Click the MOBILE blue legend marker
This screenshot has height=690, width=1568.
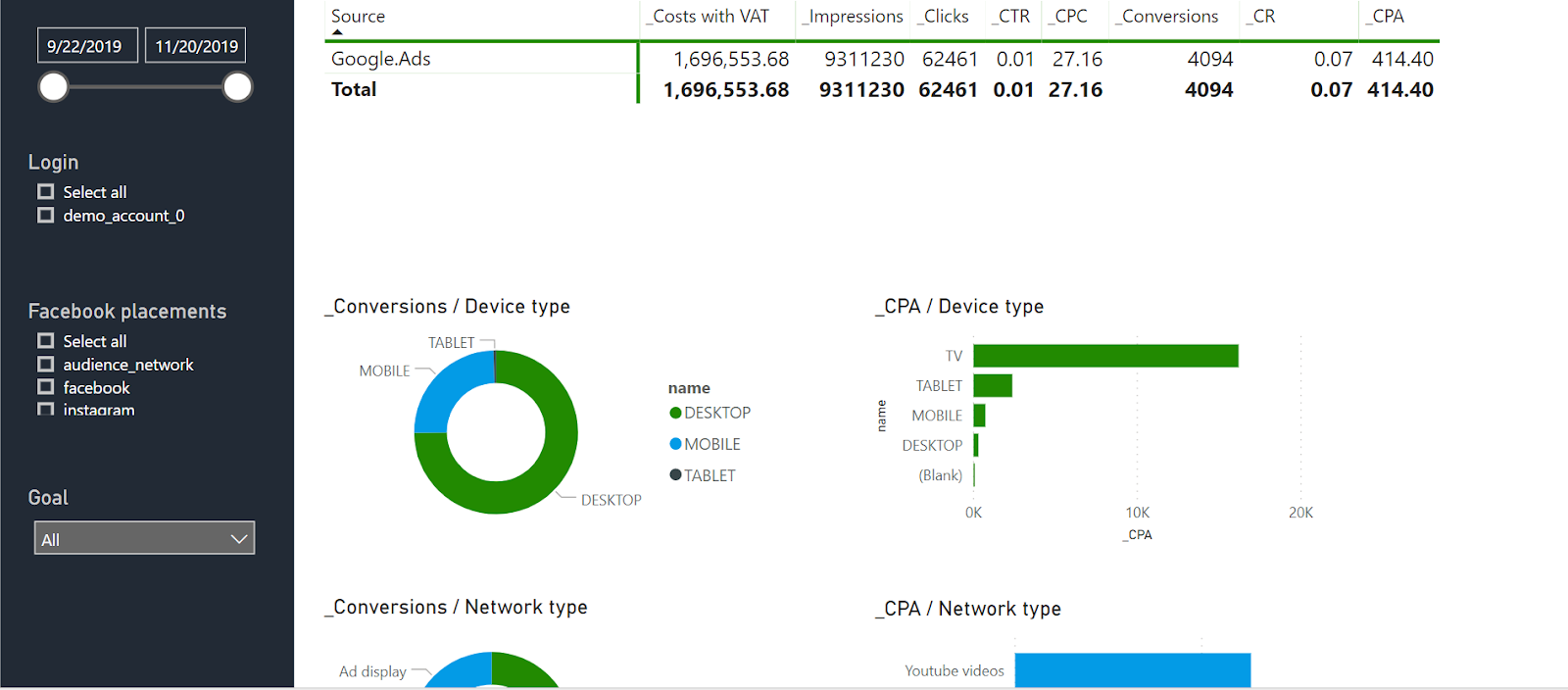(675, 444)
